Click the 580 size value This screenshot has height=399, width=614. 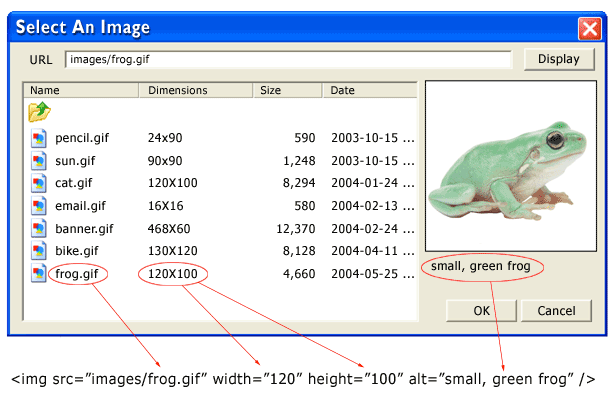(305, 206)
